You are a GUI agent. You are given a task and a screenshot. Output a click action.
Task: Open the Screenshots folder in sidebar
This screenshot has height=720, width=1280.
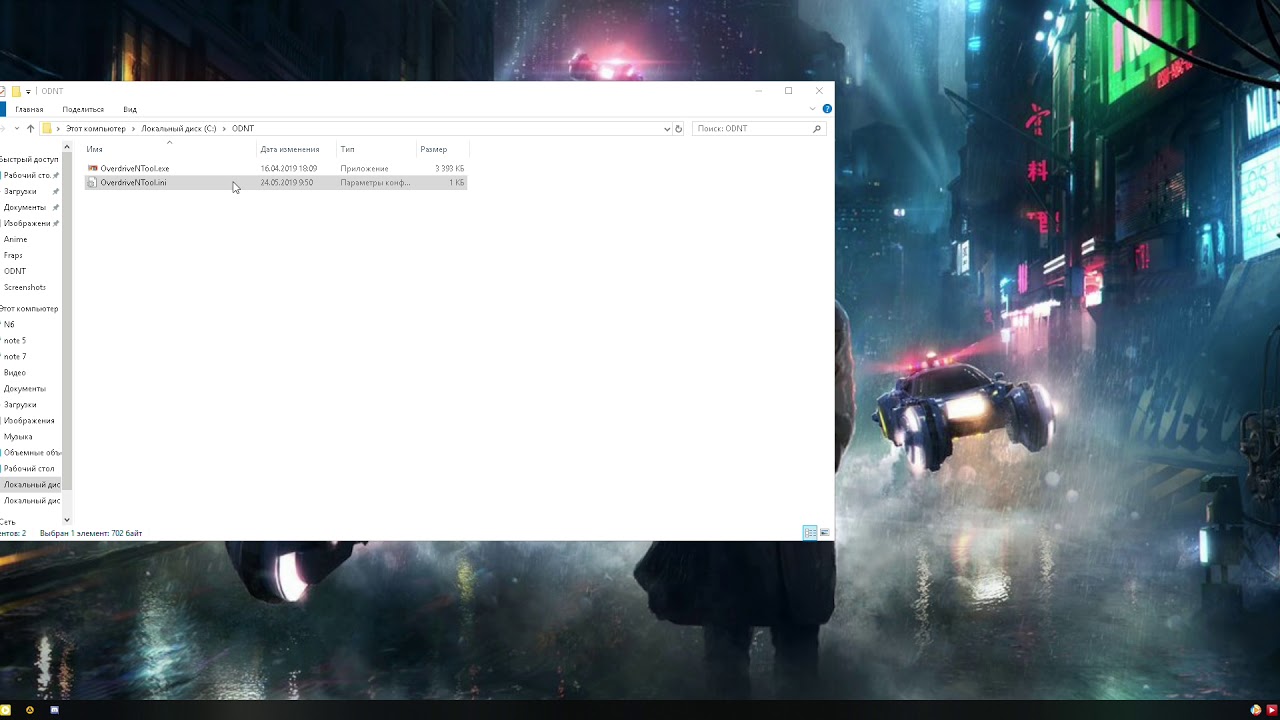(x=25, y=287)
